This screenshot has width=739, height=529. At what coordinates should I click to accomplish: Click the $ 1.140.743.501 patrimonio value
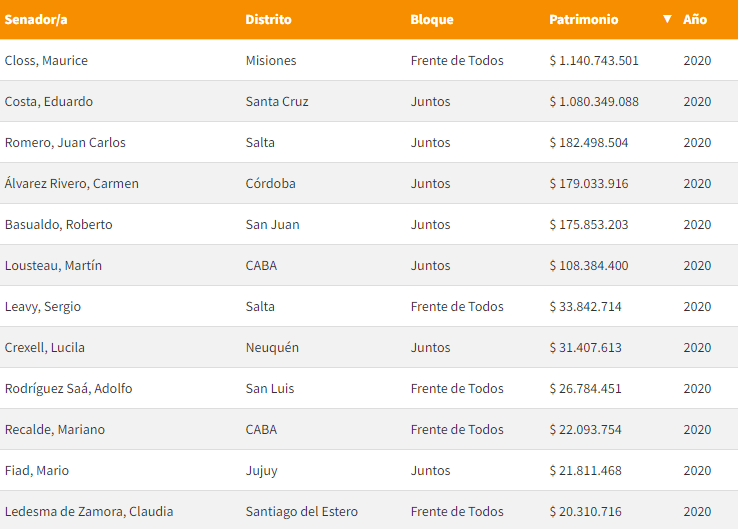[x=593, y=60]
